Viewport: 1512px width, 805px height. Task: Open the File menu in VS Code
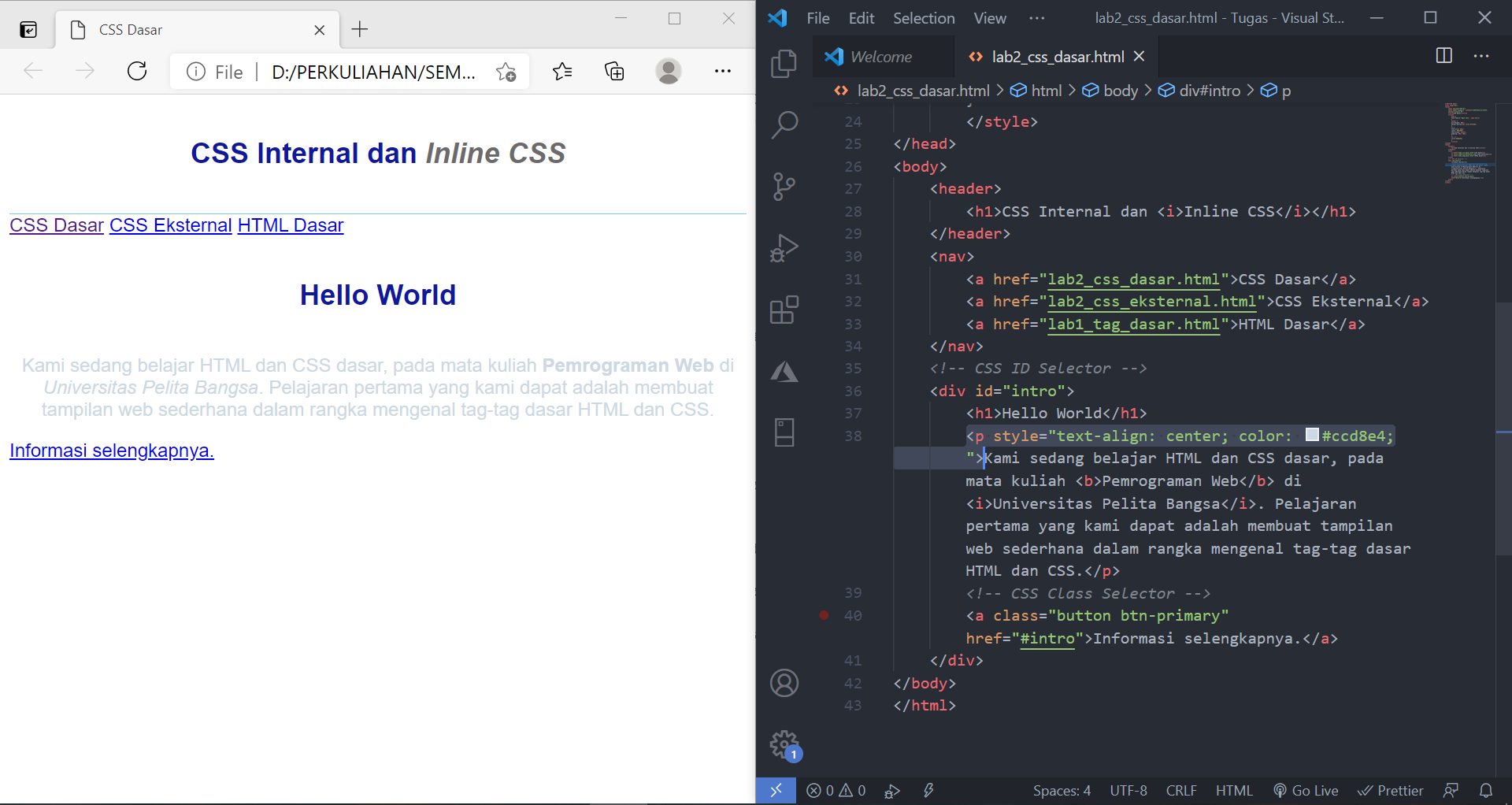(817, 17)
